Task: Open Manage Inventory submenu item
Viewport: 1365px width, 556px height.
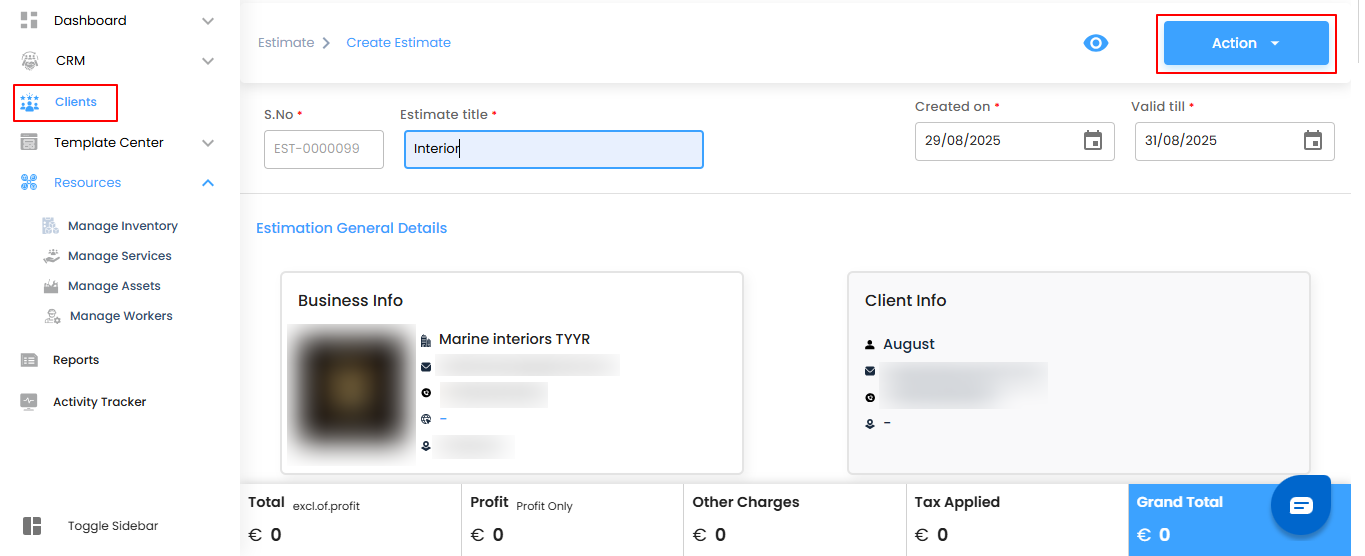Action: [122, 226]
